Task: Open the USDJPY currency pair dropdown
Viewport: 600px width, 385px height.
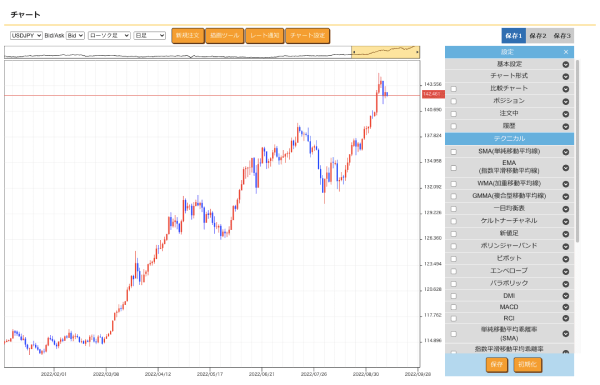Action: [x=26, y=36]
